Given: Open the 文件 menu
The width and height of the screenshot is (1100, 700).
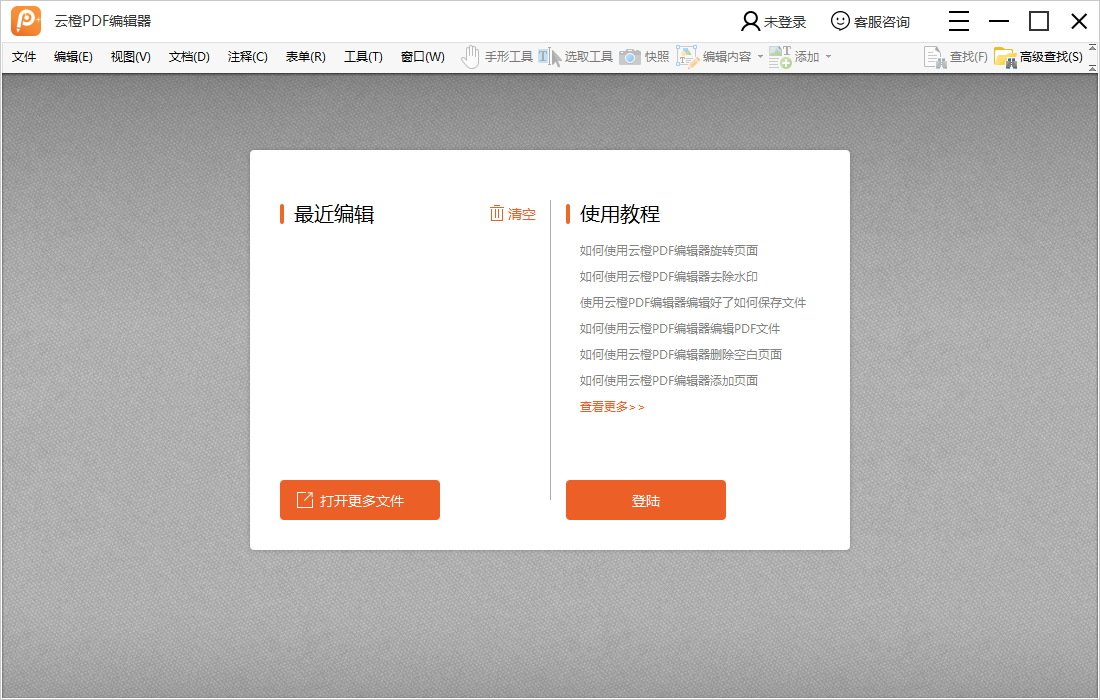Looking at the screenshot, I should (24, 57).
